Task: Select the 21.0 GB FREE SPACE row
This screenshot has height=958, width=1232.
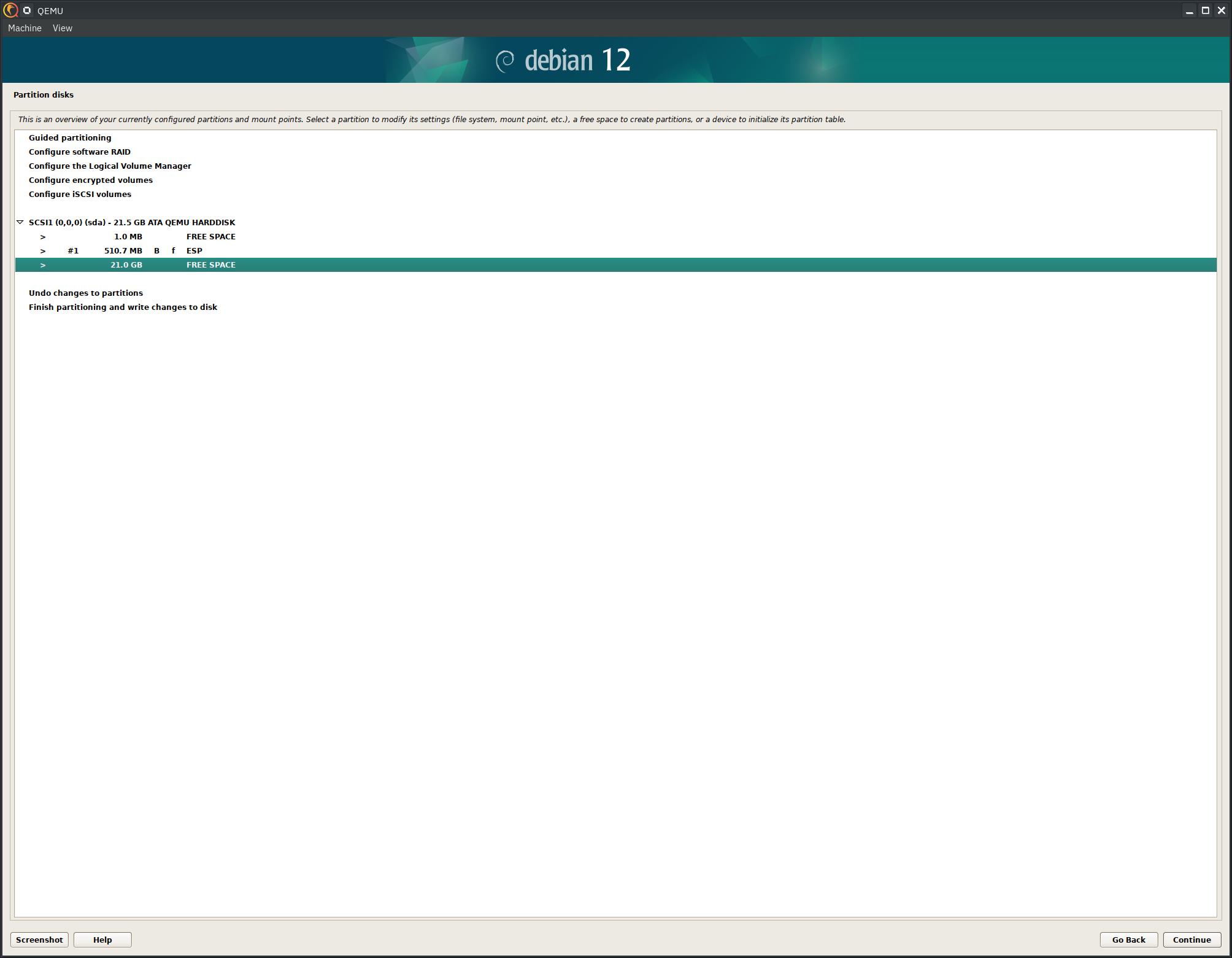Action: tap(615, 265)
